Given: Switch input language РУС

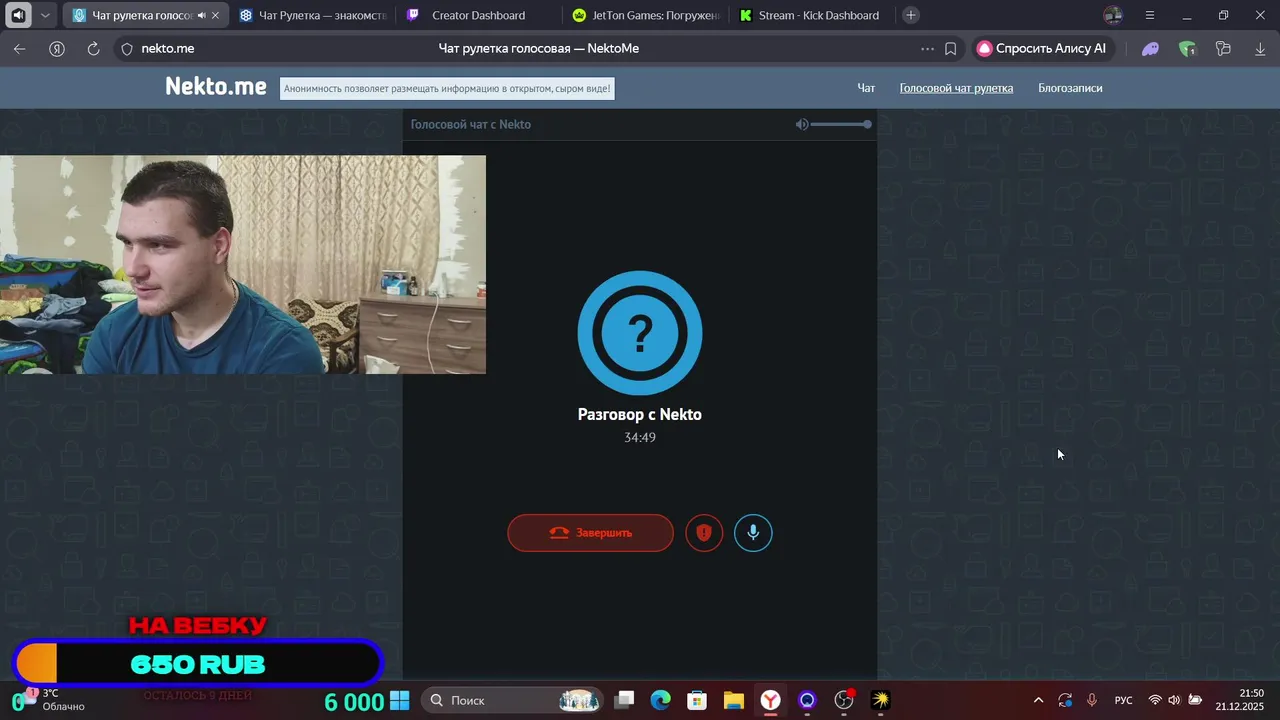Looking at the screenshot, I should (1124, 700).
